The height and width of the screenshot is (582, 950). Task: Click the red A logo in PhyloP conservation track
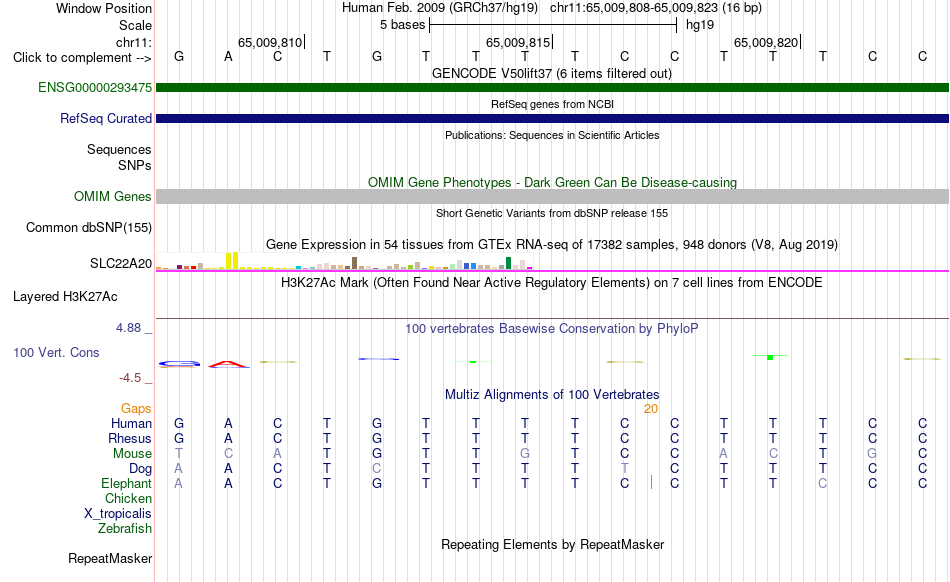pyautogui.click(x=228, y=364)
